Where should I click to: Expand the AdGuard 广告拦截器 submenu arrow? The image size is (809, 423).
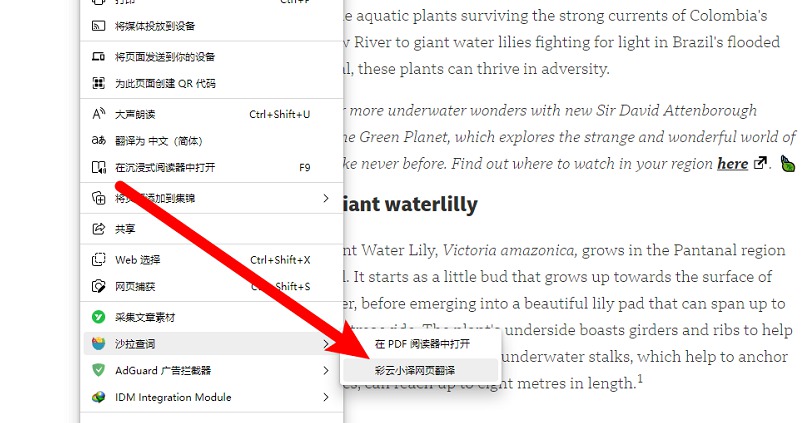click(x=326, y=370)
